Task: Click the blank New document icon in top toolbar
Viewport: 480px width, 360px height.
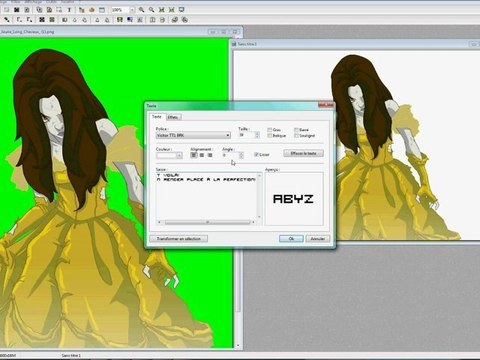Action: tap(6, 10)
